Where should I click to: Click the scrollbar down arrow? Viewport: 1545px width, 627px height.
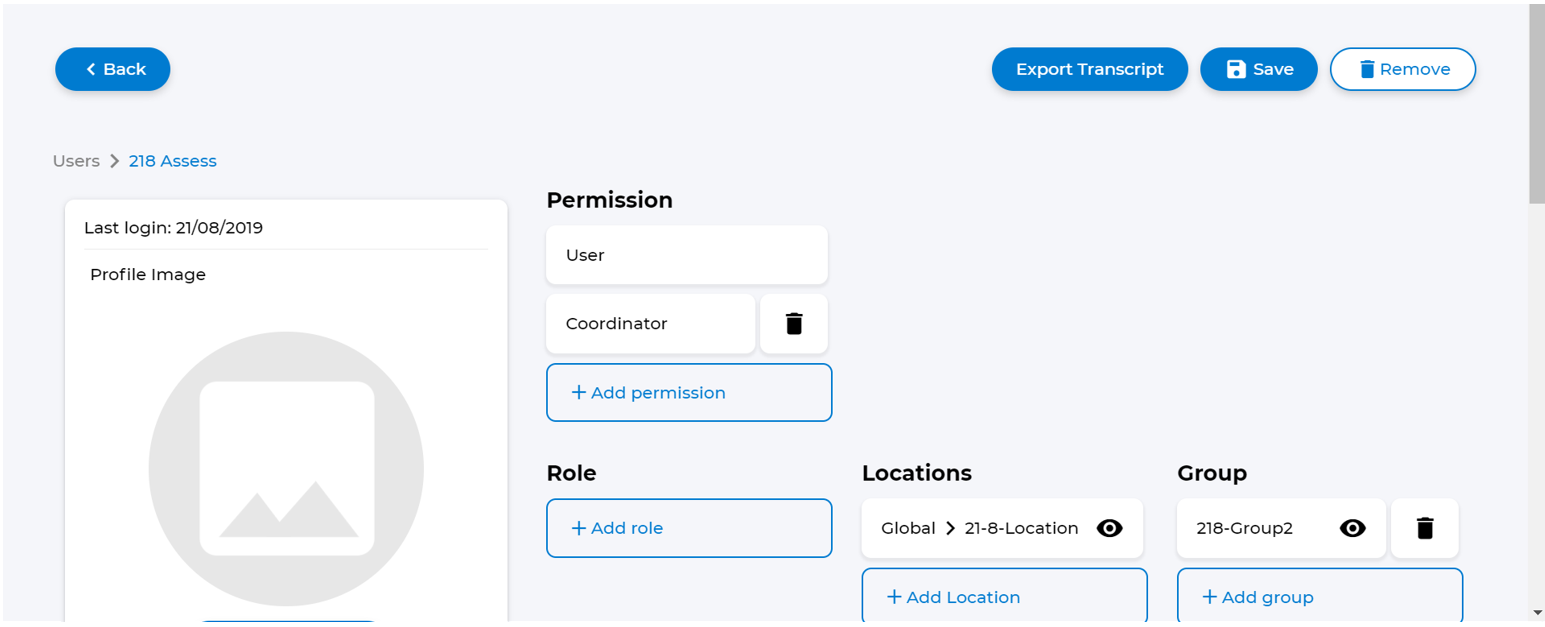pyautogui.click(x=1537, y=612)
